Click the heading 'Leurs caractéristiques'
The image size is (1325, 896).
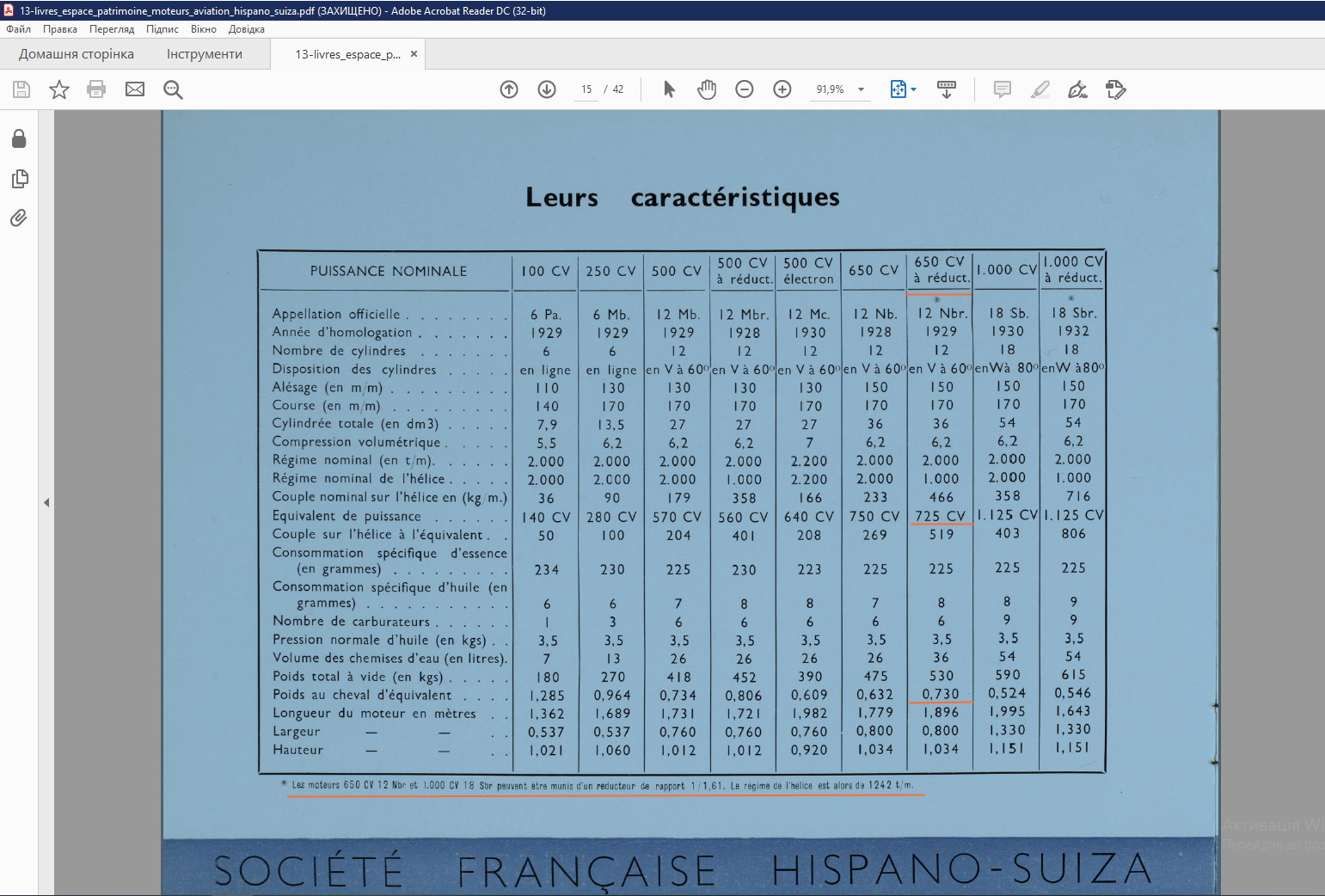click(x=683, y=197)
